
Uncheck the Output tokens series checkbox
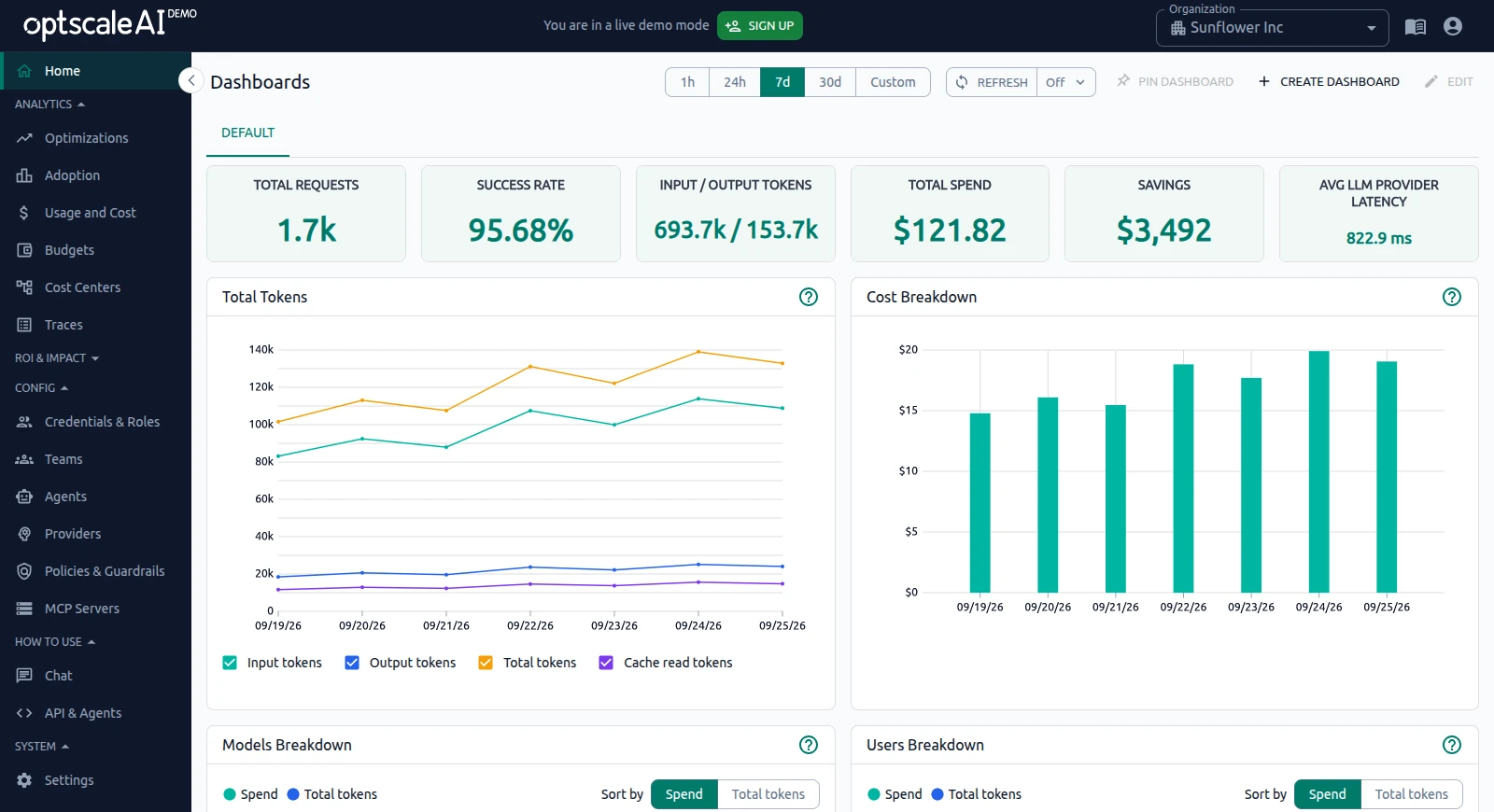352,663
